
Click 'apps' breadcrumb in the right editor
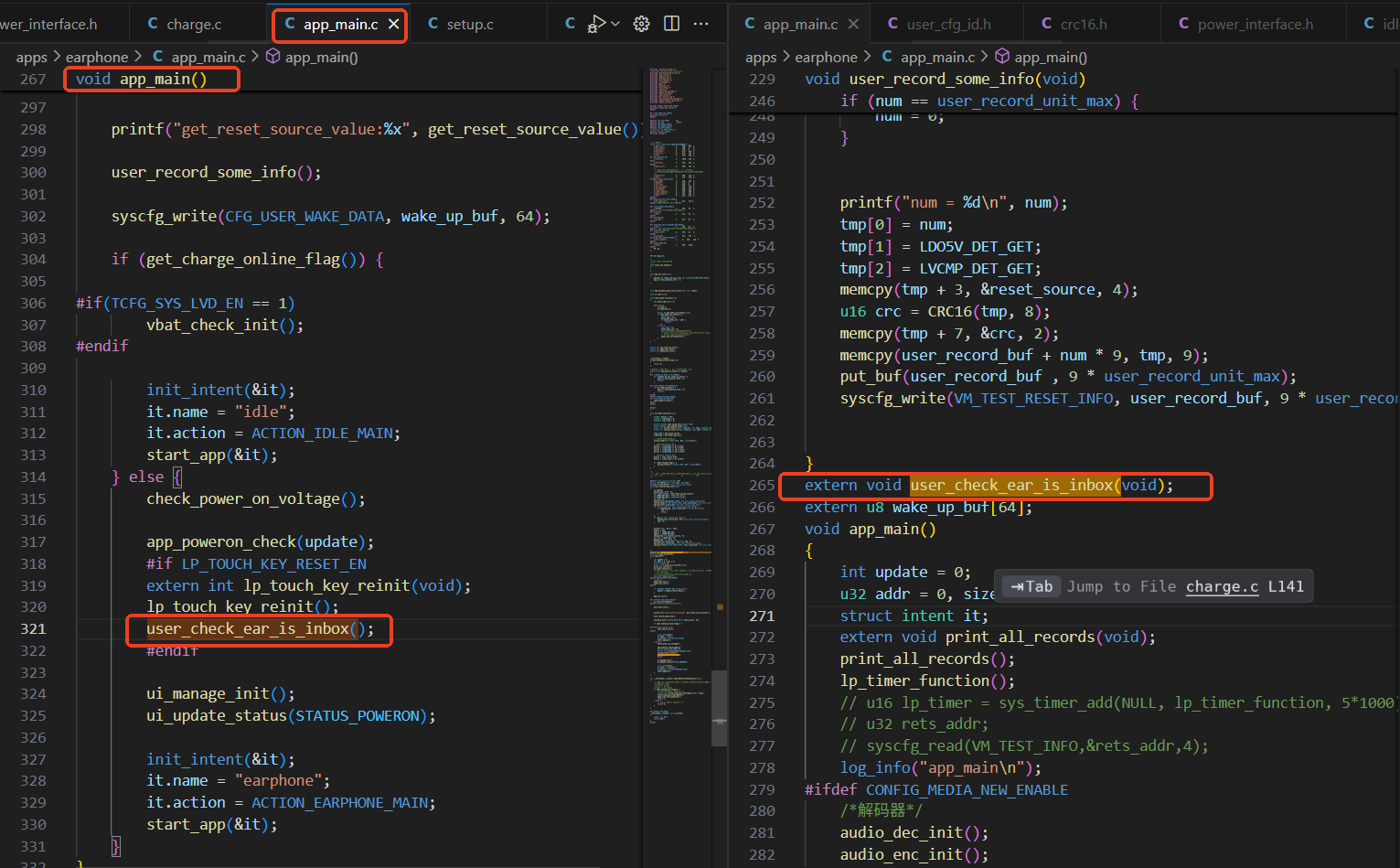(x=761, y=57)
